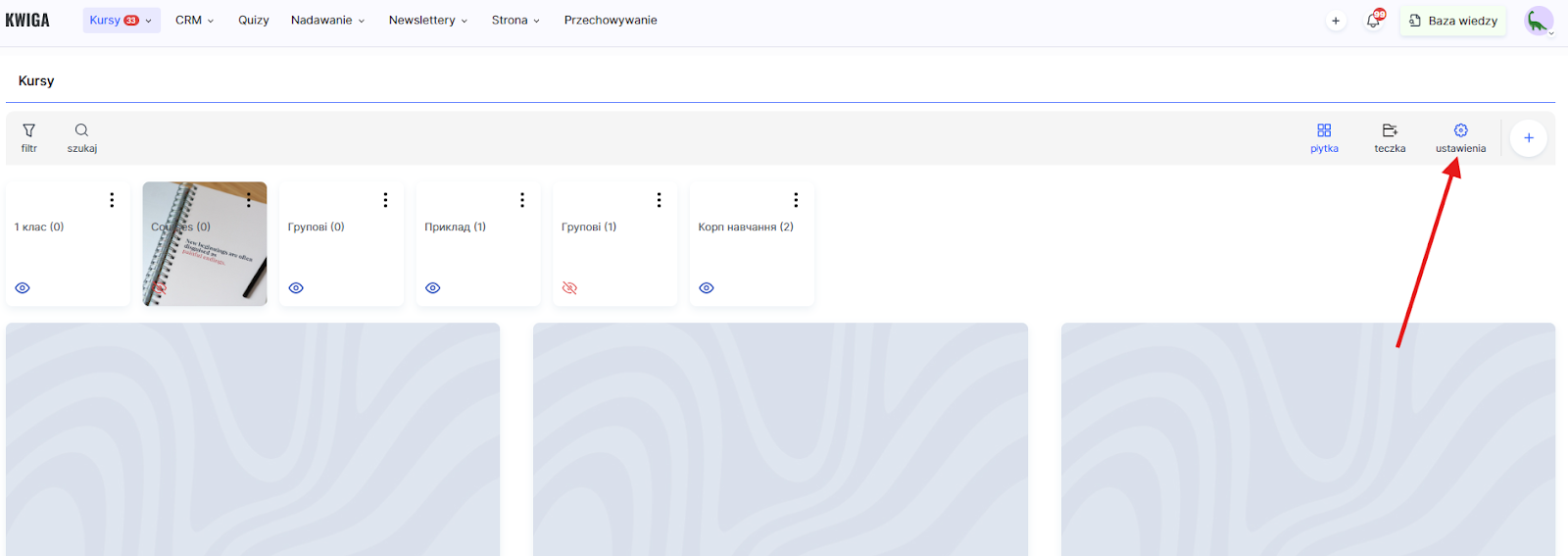Open ustawienia gear settings
The height and width of the screenshot is (556, 1568).
coord(1460,130)
